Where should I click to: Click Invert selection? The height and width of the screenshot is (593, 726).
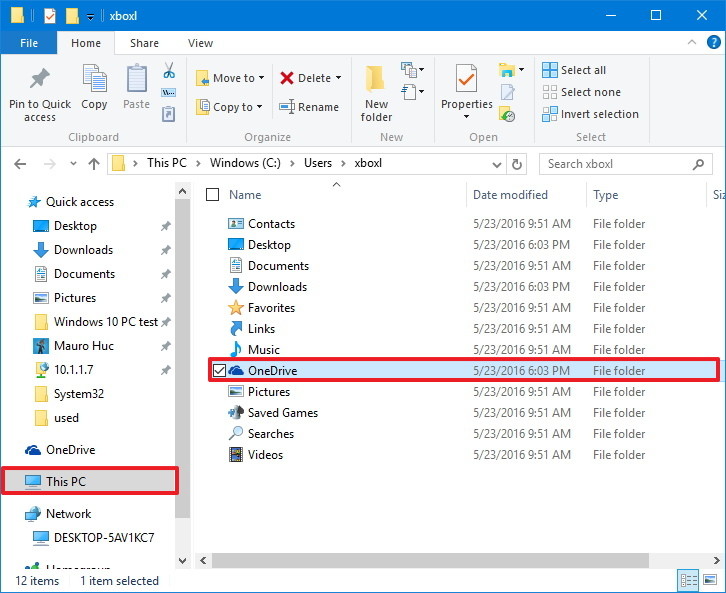590,114
